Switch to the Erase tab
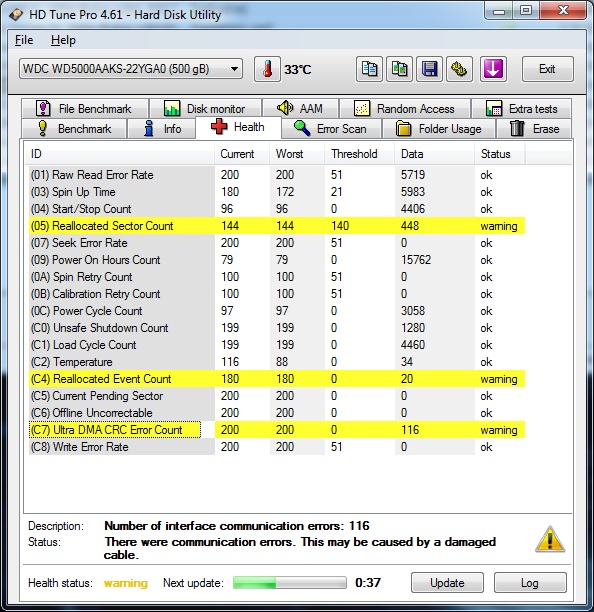 535,129
